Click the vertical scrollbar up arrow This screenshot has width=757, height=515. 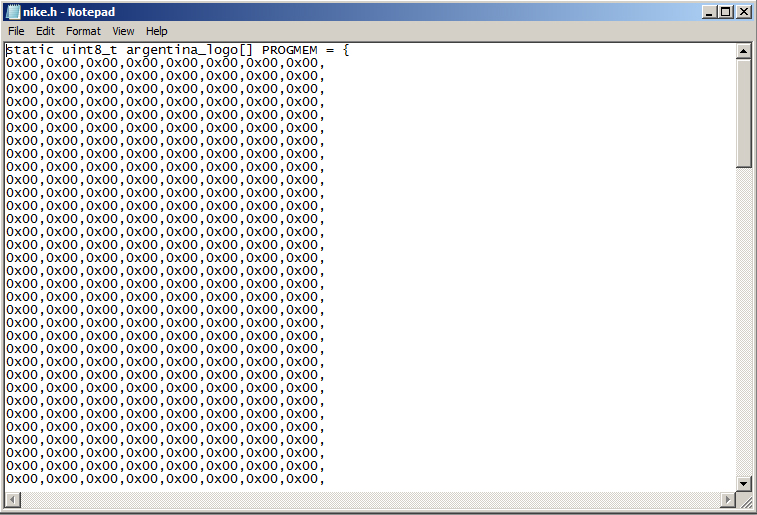(x=743, y=51)
